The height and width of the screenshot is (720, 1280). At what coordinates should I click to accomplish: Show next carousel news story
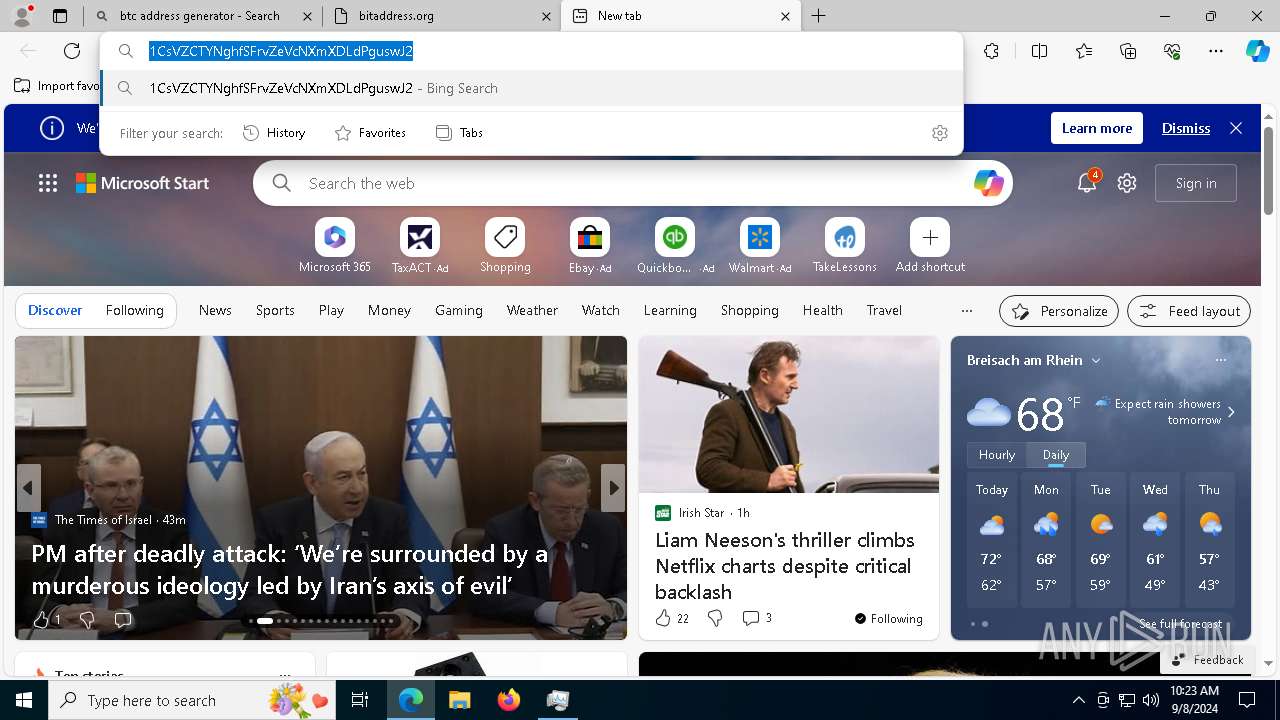click(x=613, y=488)
